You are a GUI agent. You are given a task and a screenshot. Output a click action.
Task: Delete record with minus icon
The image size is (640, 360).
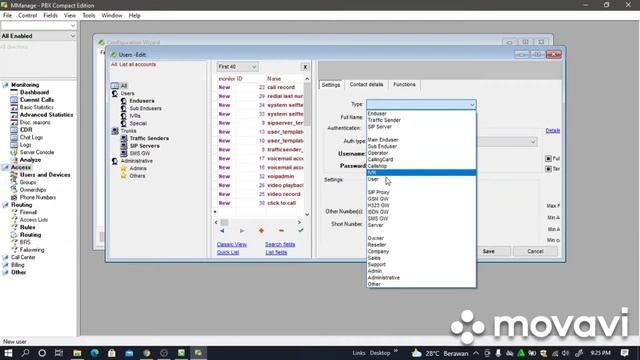coord(281,231)
